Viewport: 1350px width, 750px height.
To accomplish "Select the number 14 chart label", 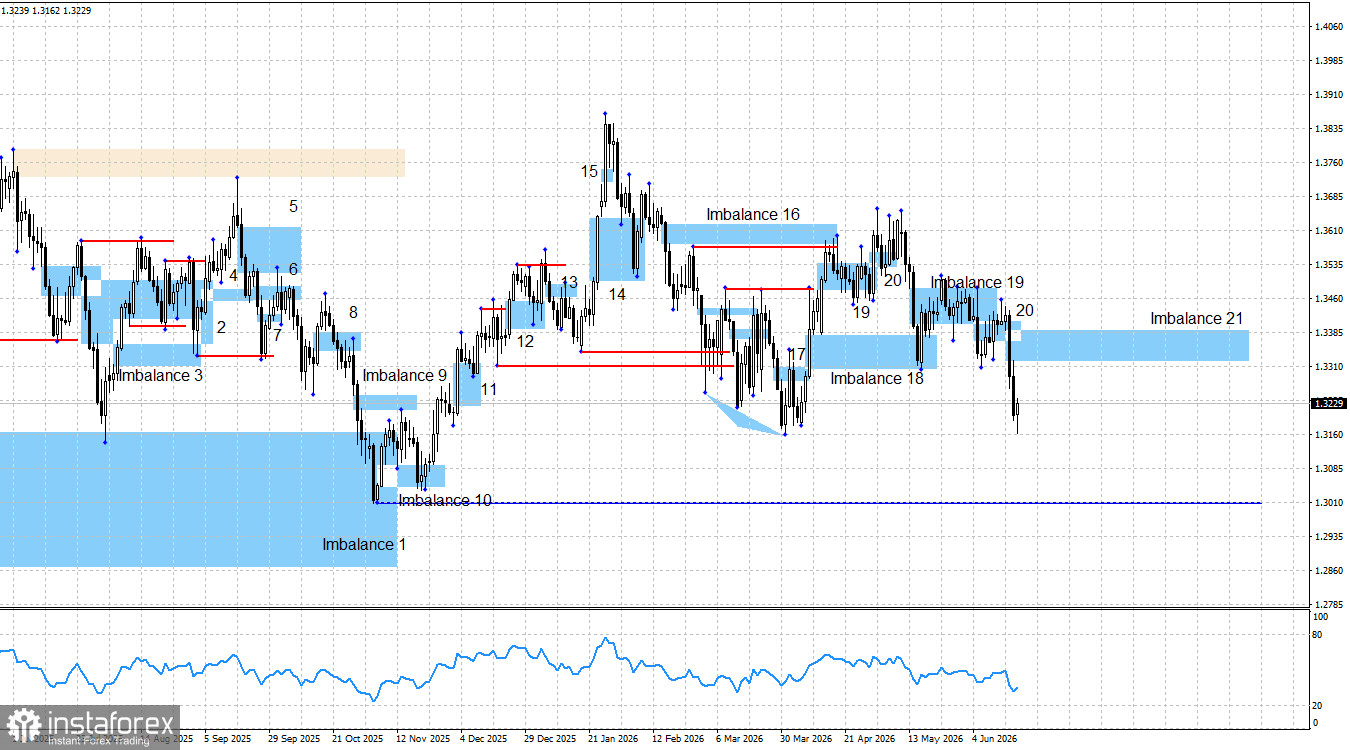I will (617, 294).
